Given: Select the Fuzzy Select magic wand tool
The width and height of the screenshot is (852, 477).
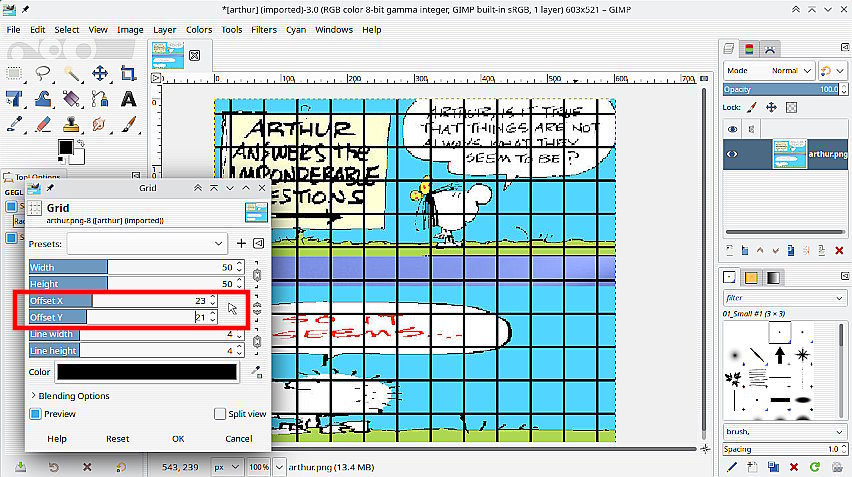Looking at the screenshot, I should (71, 73).
